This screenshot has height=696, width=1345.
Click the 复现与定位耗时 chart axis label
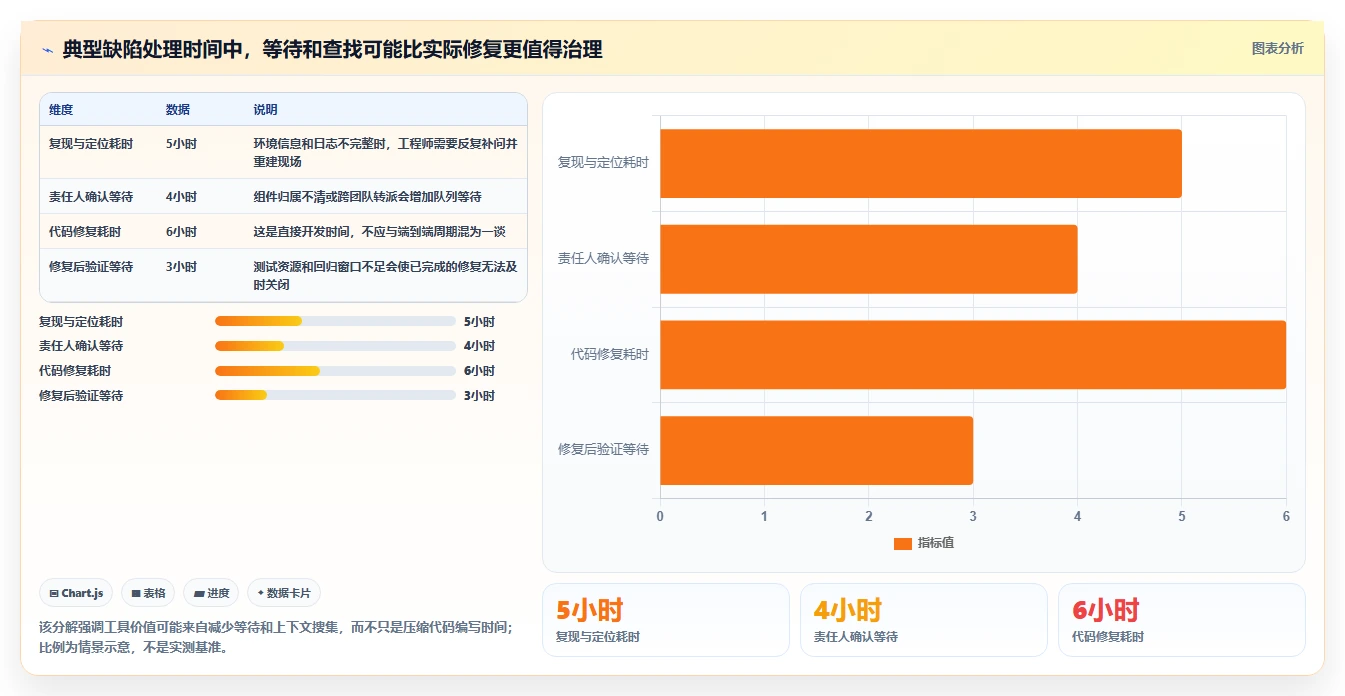(603, 162)
